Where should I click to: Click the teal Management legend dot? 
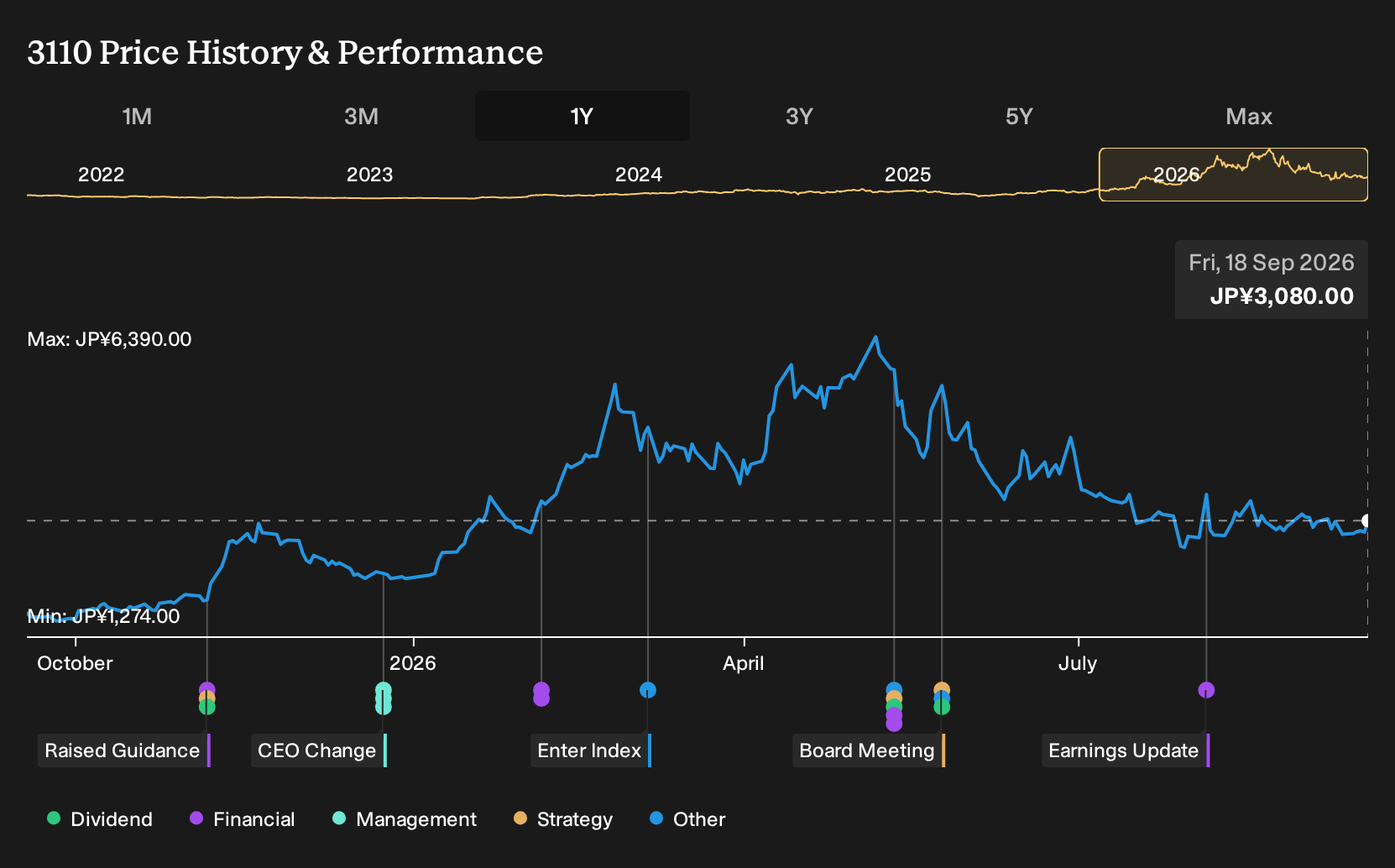(339, 818)
